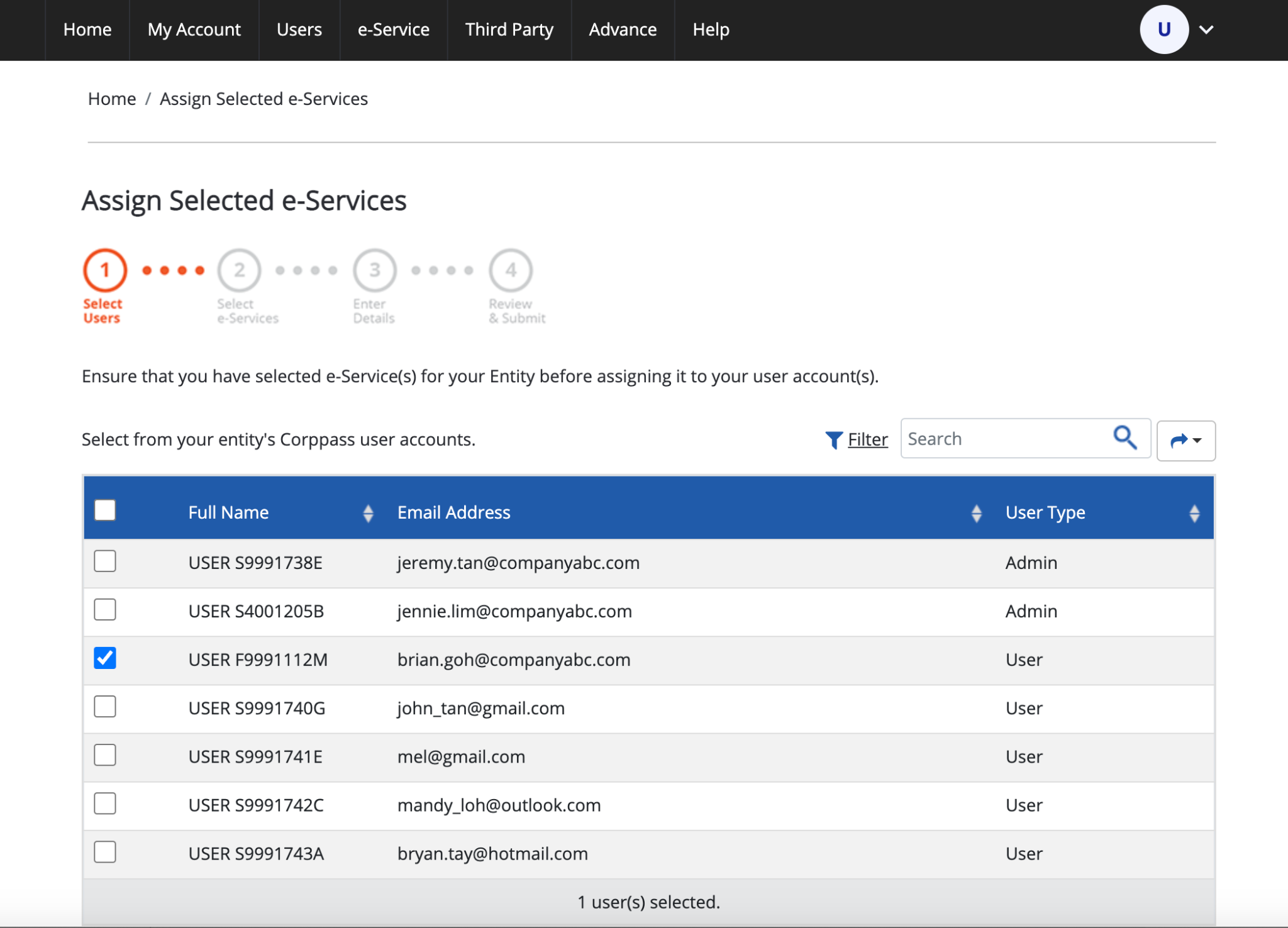Click step 2 Select e-Services circle
This screenshot has width=1288, height=928.
[240, 270]
